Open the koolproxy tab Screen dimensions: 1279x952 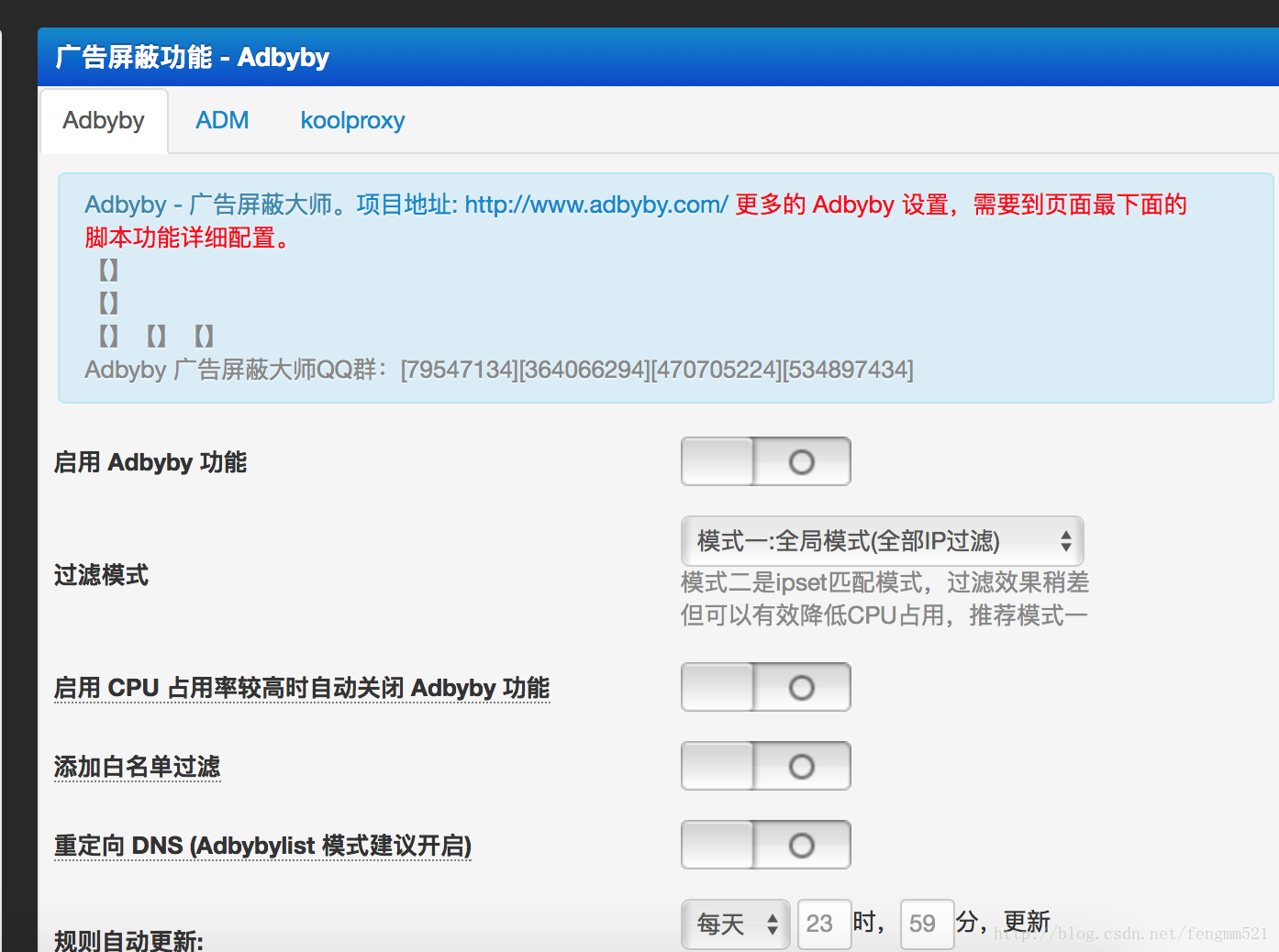[352, 120]
